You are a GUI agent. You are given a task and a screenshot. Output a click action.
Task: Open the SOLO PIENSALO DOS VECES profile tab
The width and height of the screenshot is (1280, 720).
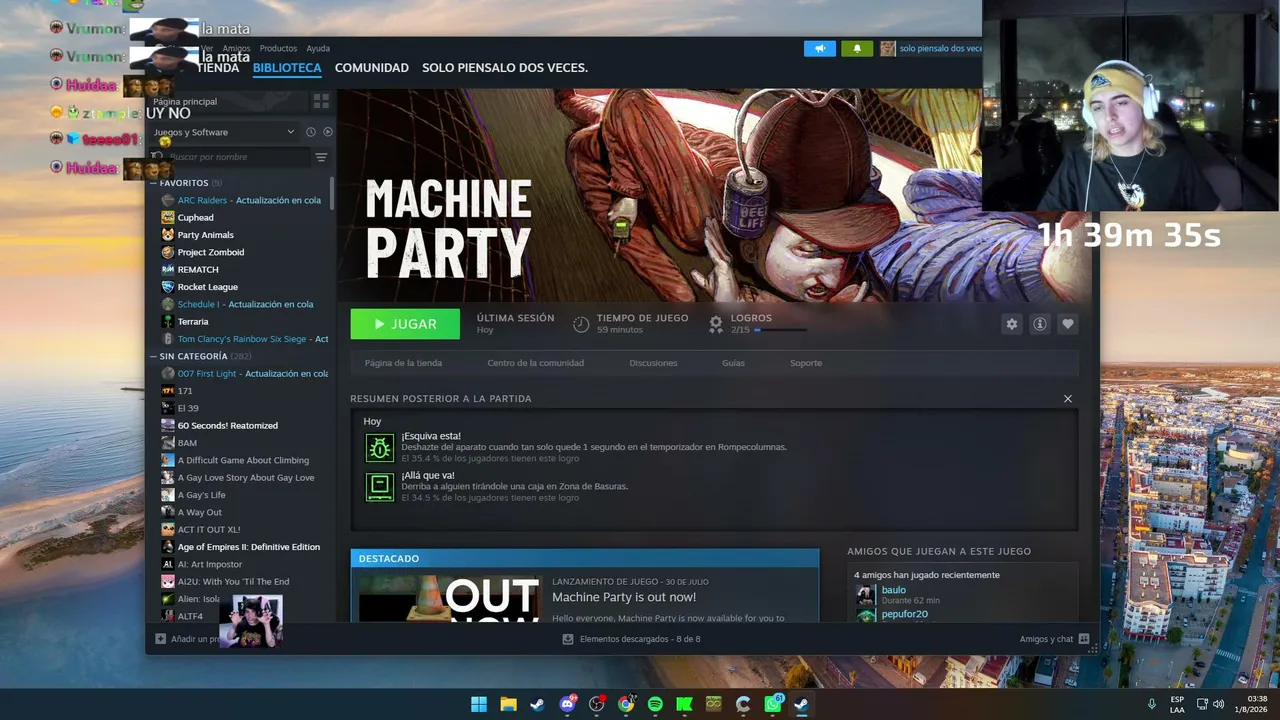point(505,68)
